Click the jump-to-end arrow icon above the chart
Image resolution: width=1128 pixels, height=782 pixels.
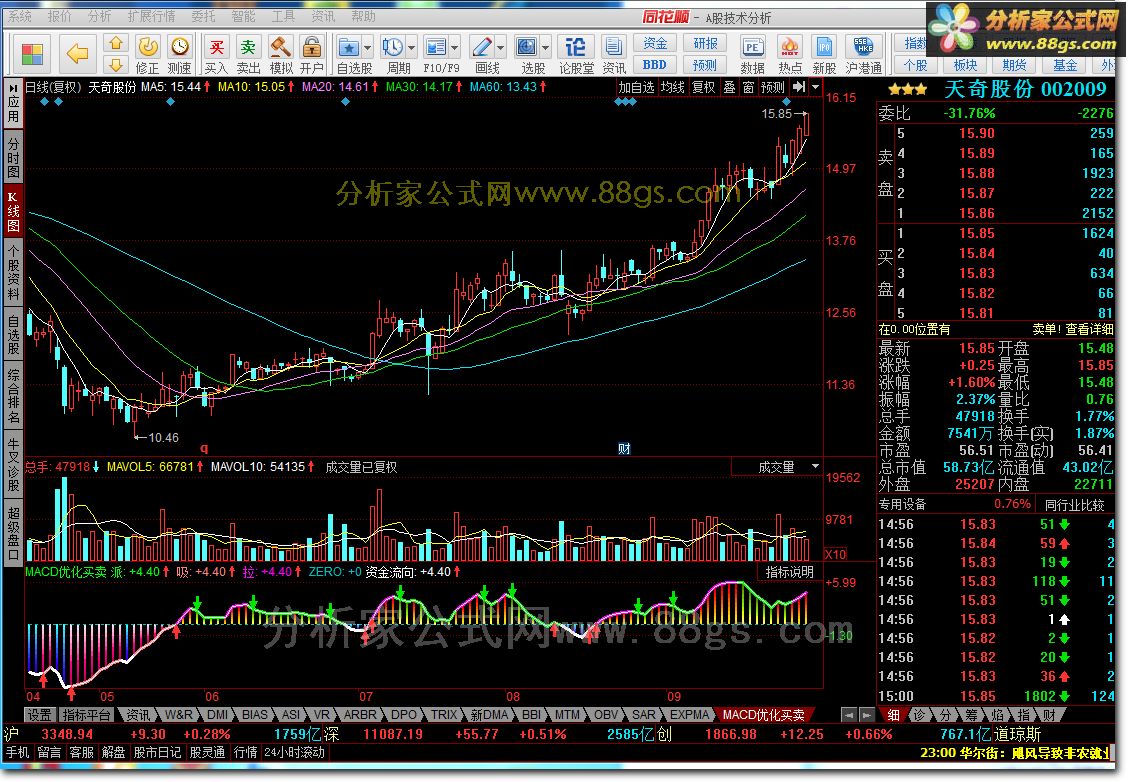[799, 87]
